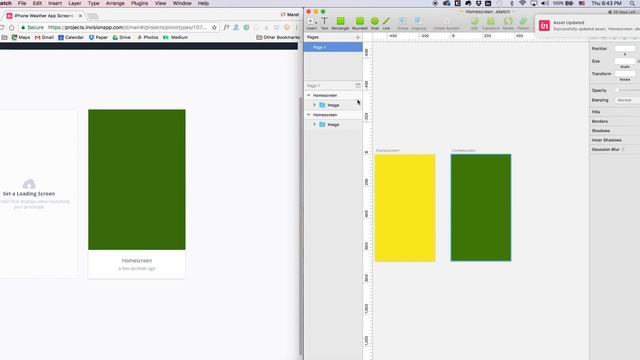Adjust the Opacity slider in the inspector
The height and width of the screenshot is (360, 640).
627,90
